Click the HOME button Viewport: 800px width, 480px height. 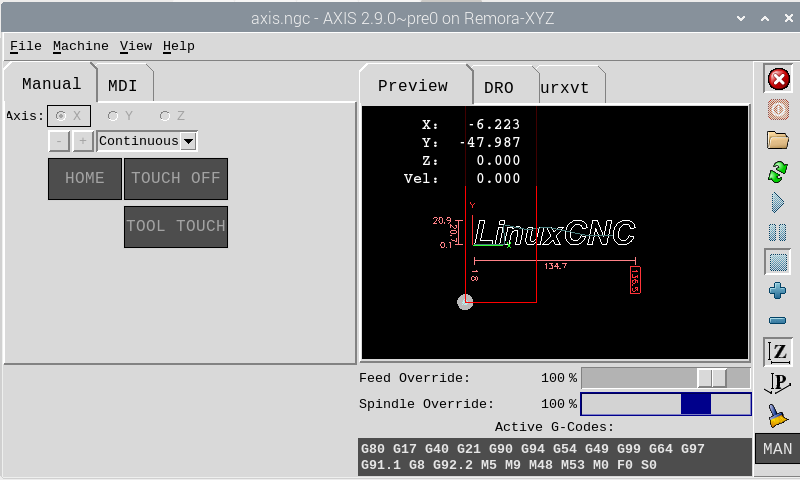(x=85, y=179)
